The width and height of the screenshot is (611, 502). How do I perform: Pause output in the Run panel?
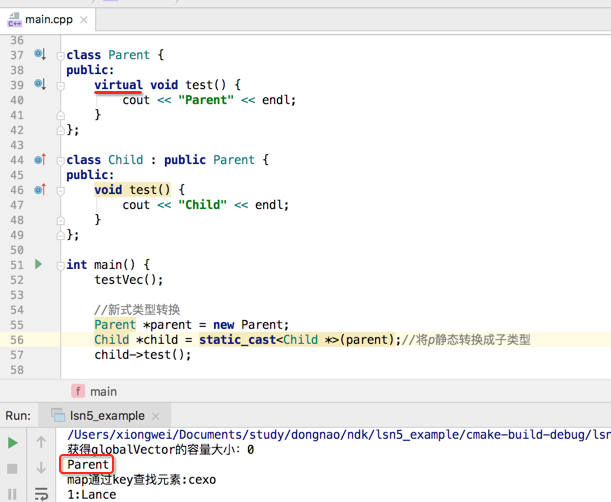[12, 494]
